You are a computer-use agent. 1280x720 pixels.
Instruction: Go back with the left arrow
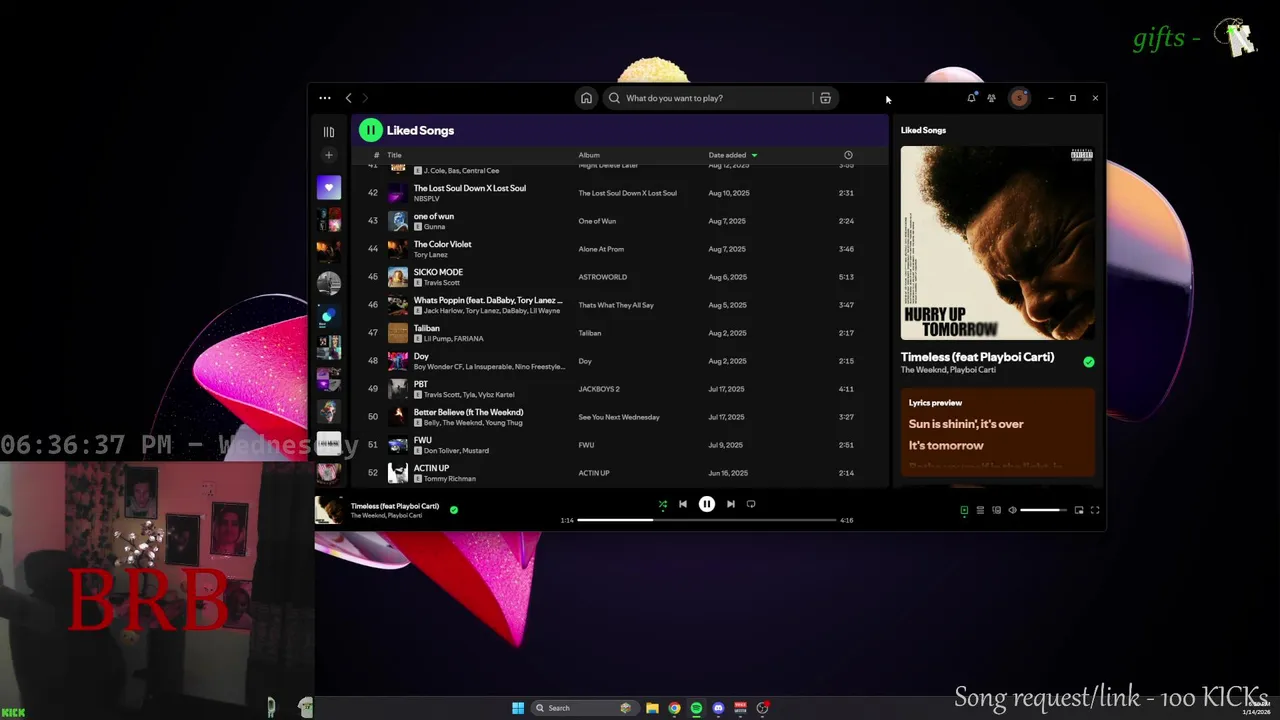(x=348, y=98)
